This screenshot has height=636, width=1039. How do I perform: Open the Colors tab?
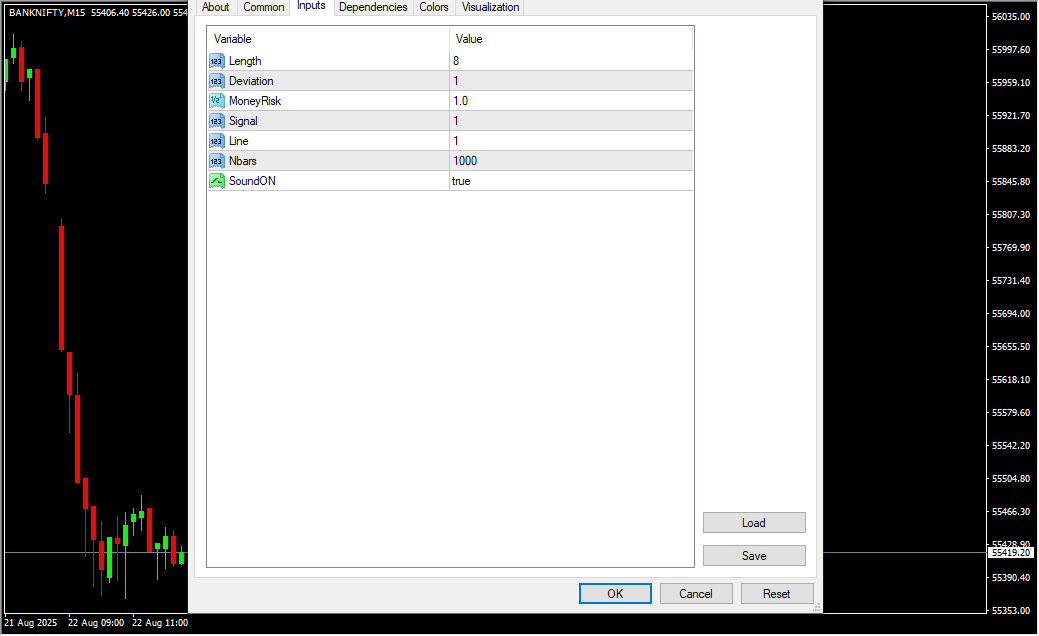pos(434,7)
